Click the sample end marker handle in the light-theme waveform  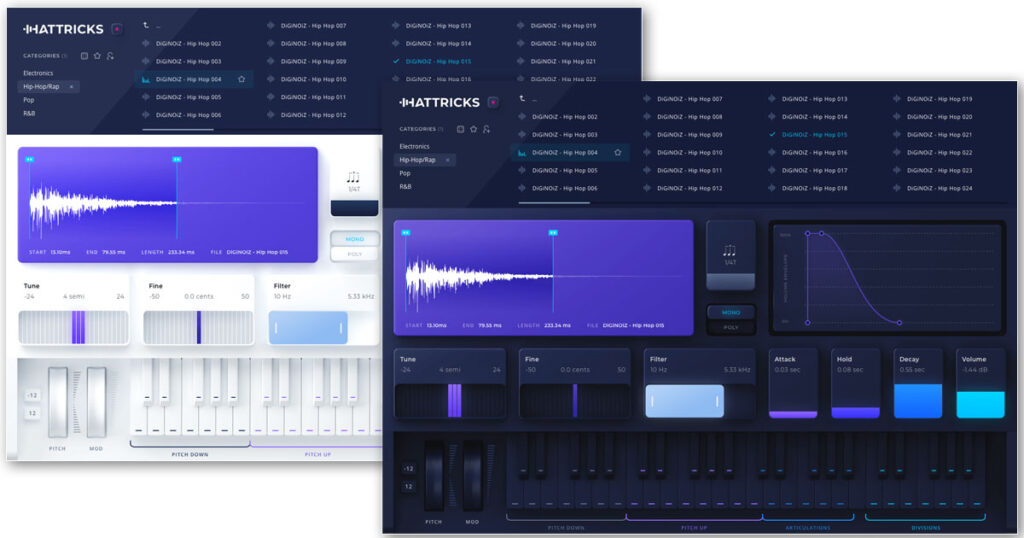coord(177,159)
